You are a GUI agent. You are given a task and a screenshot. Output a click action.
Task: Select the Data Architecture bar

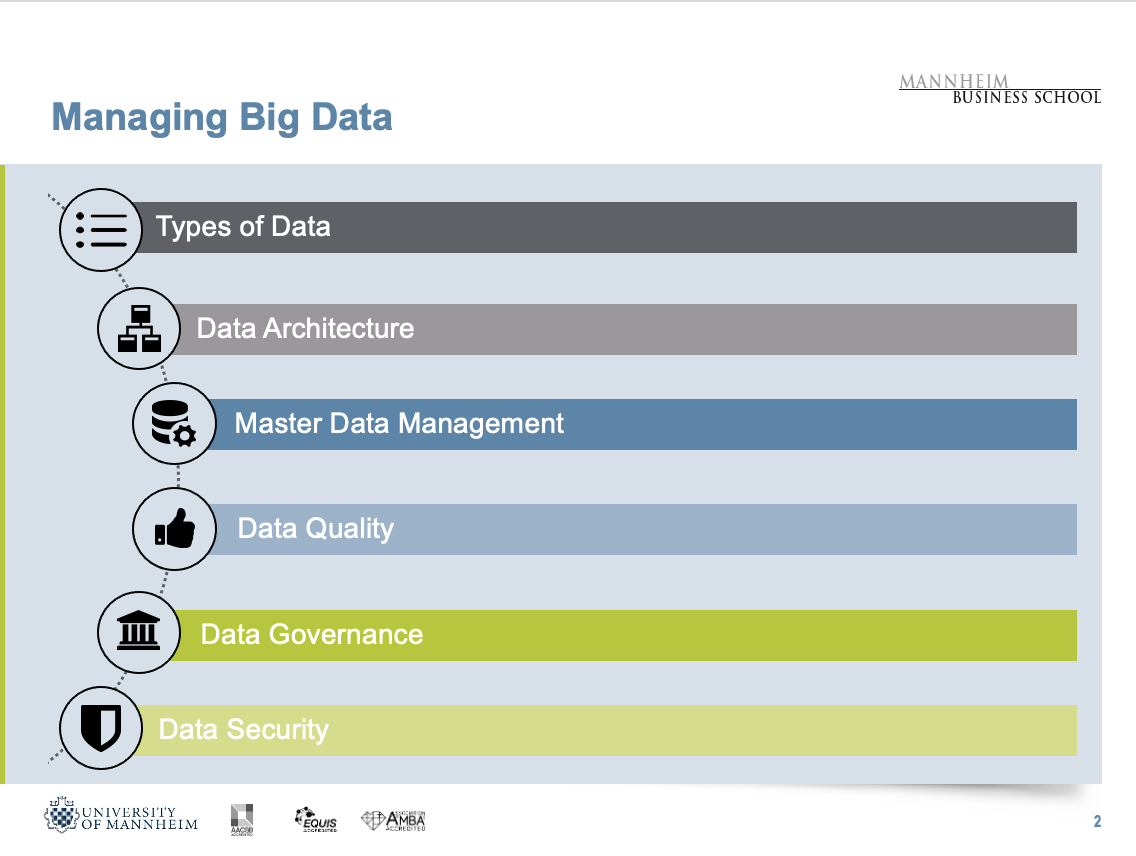tap(620, 329)
